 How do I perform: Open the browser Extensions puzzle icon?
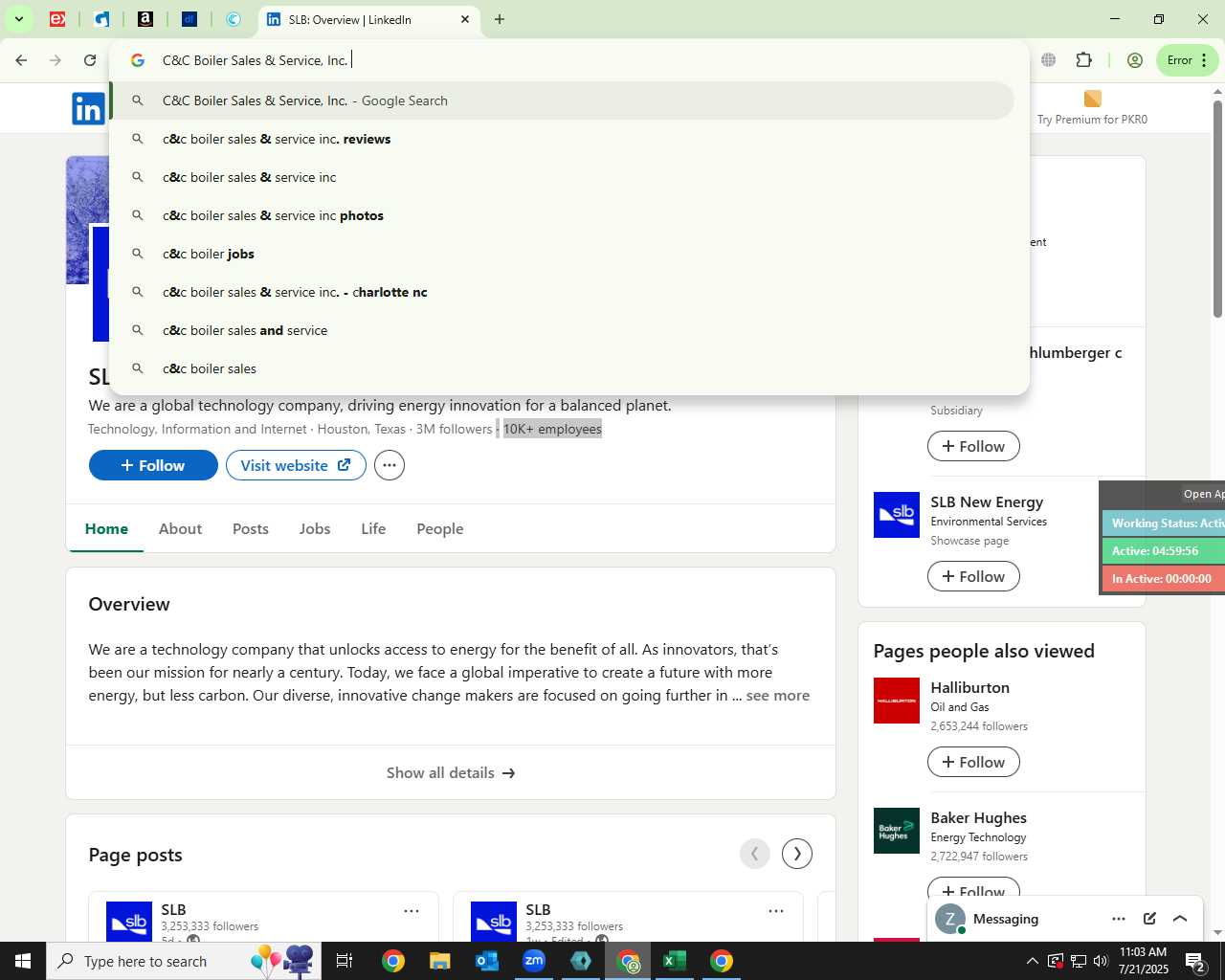click(x=1084, y=60)
